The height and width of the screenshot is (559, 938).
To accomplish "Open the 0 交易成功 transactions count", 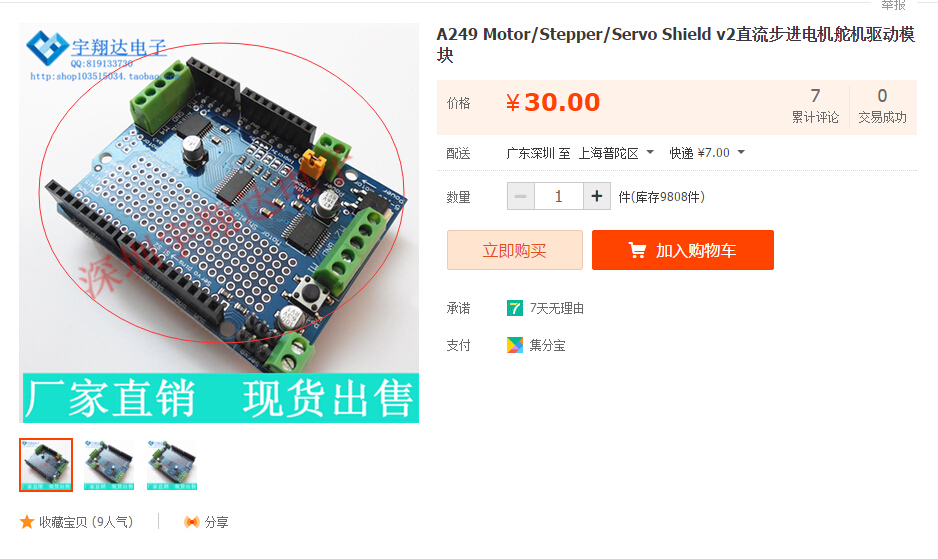I will pyautogui.click(x=882, y=106).
